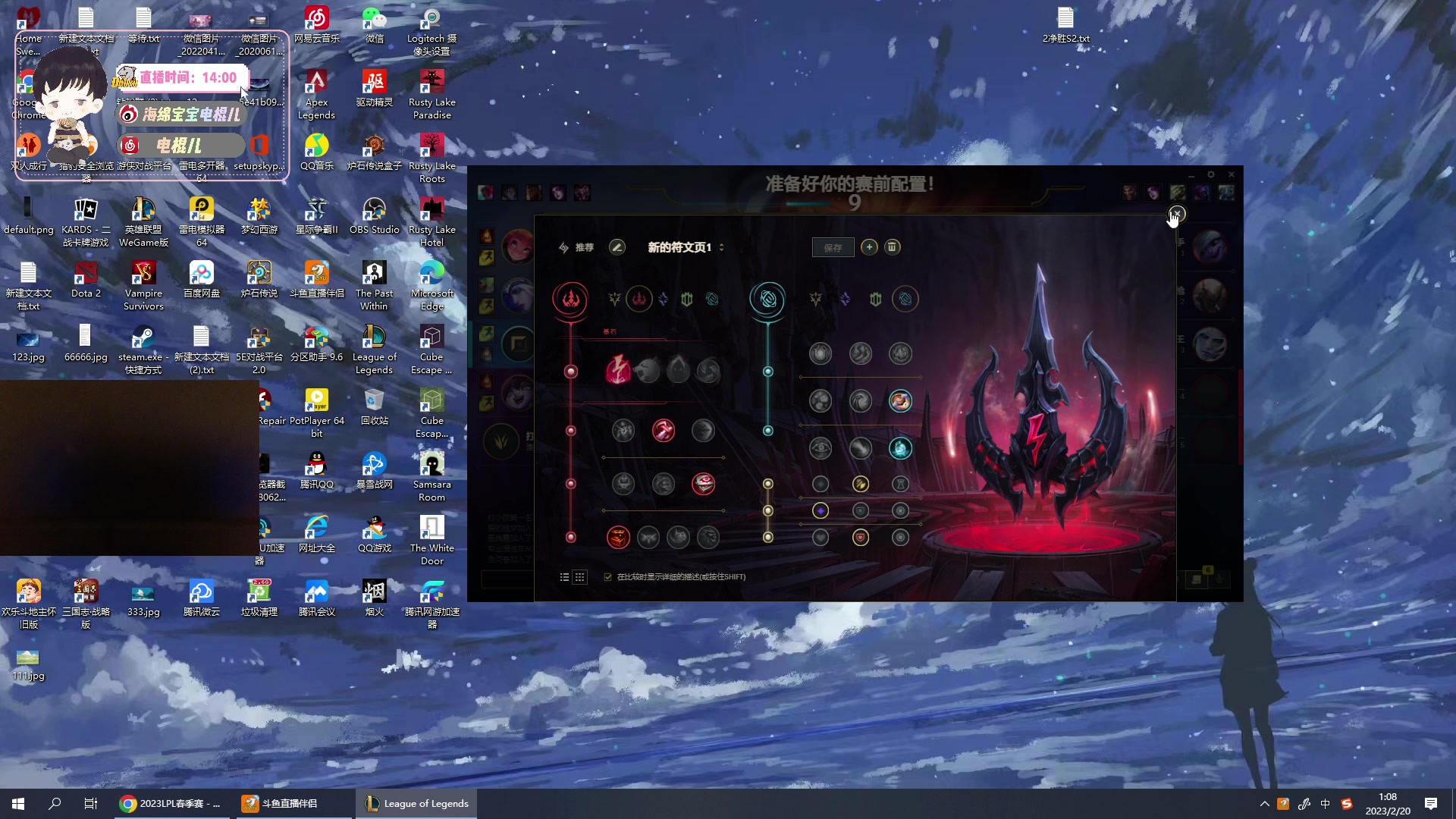Choose the Perfect Timing rune
This screenshot has height=819, width=1456.
point(900,353)
